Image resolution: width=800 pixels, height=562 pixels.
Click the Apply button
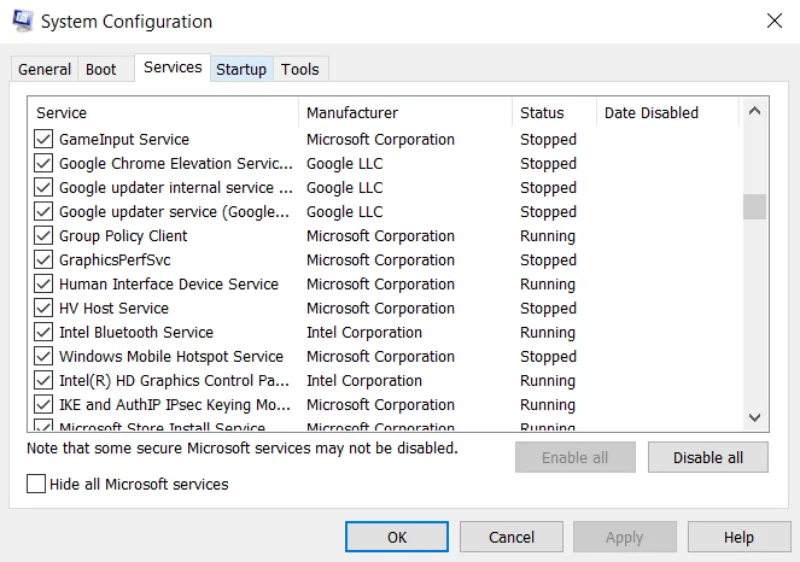pos(624,537)
